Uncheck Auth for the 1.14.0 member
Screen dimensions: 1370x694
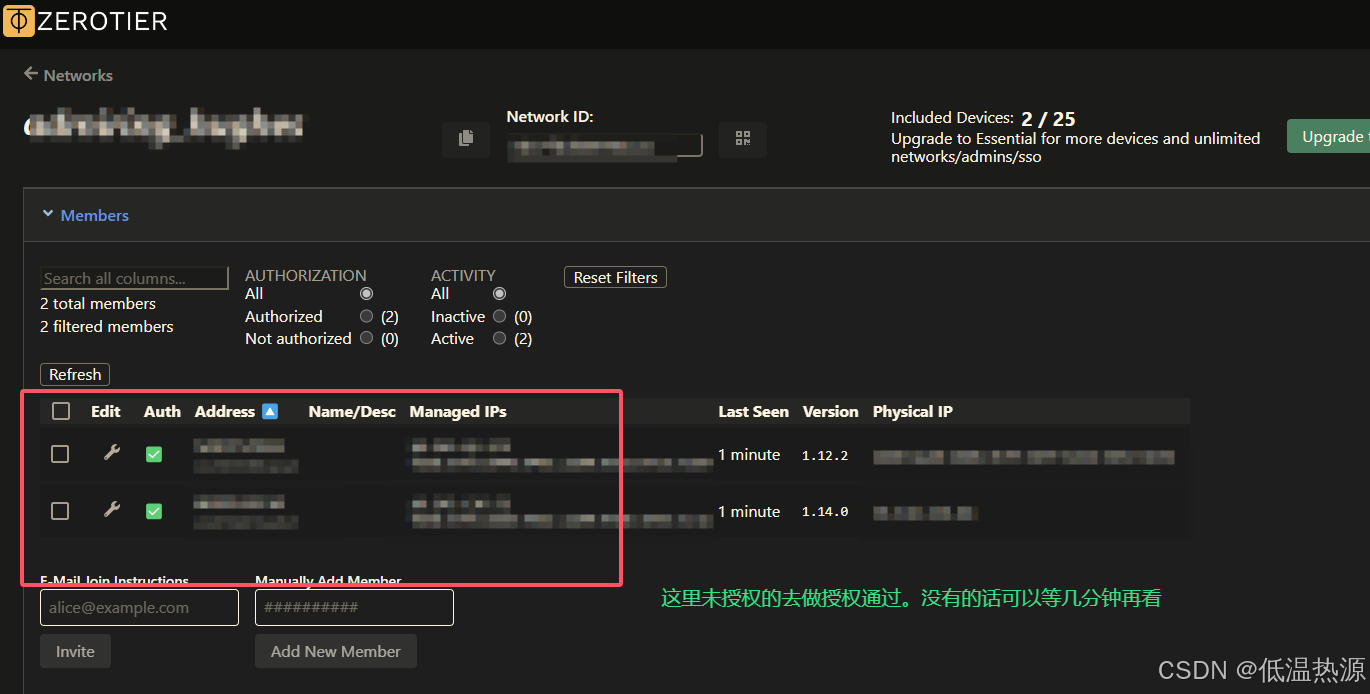coord(153,511)
